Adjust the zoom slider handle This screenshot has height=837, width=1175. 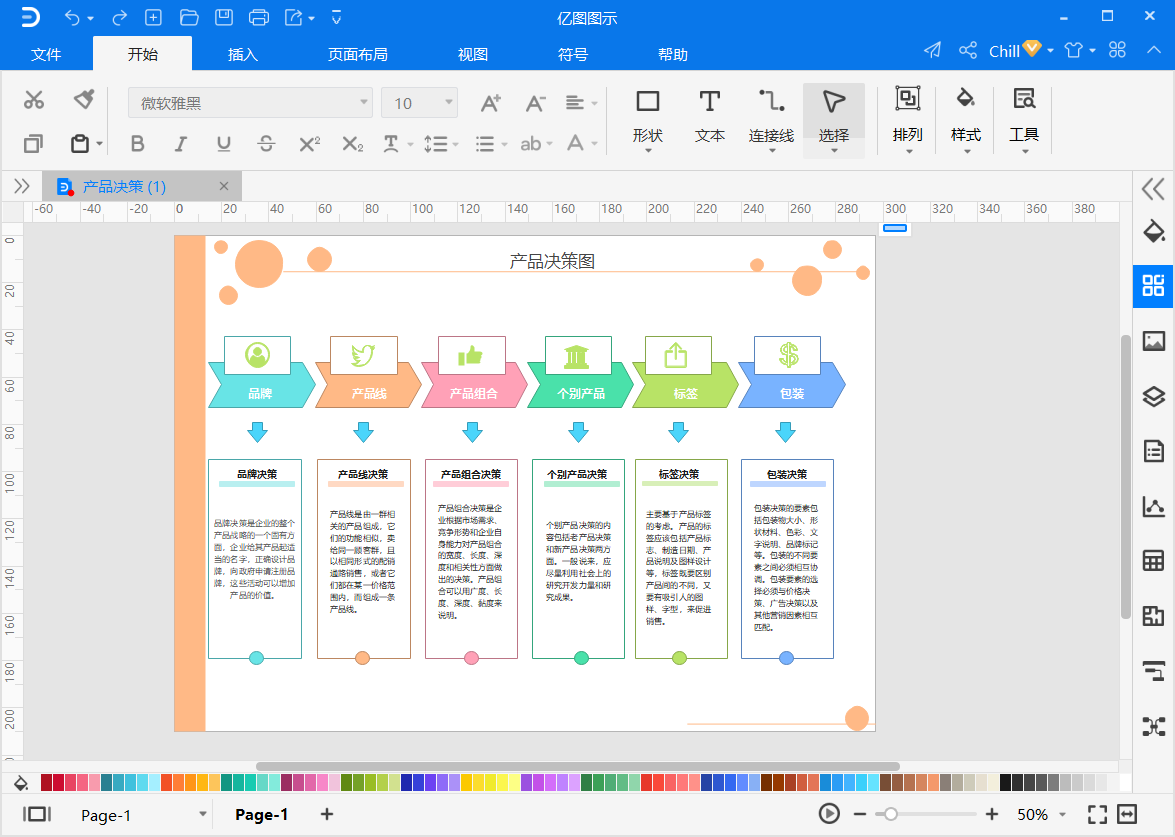(x=890, y=814)
